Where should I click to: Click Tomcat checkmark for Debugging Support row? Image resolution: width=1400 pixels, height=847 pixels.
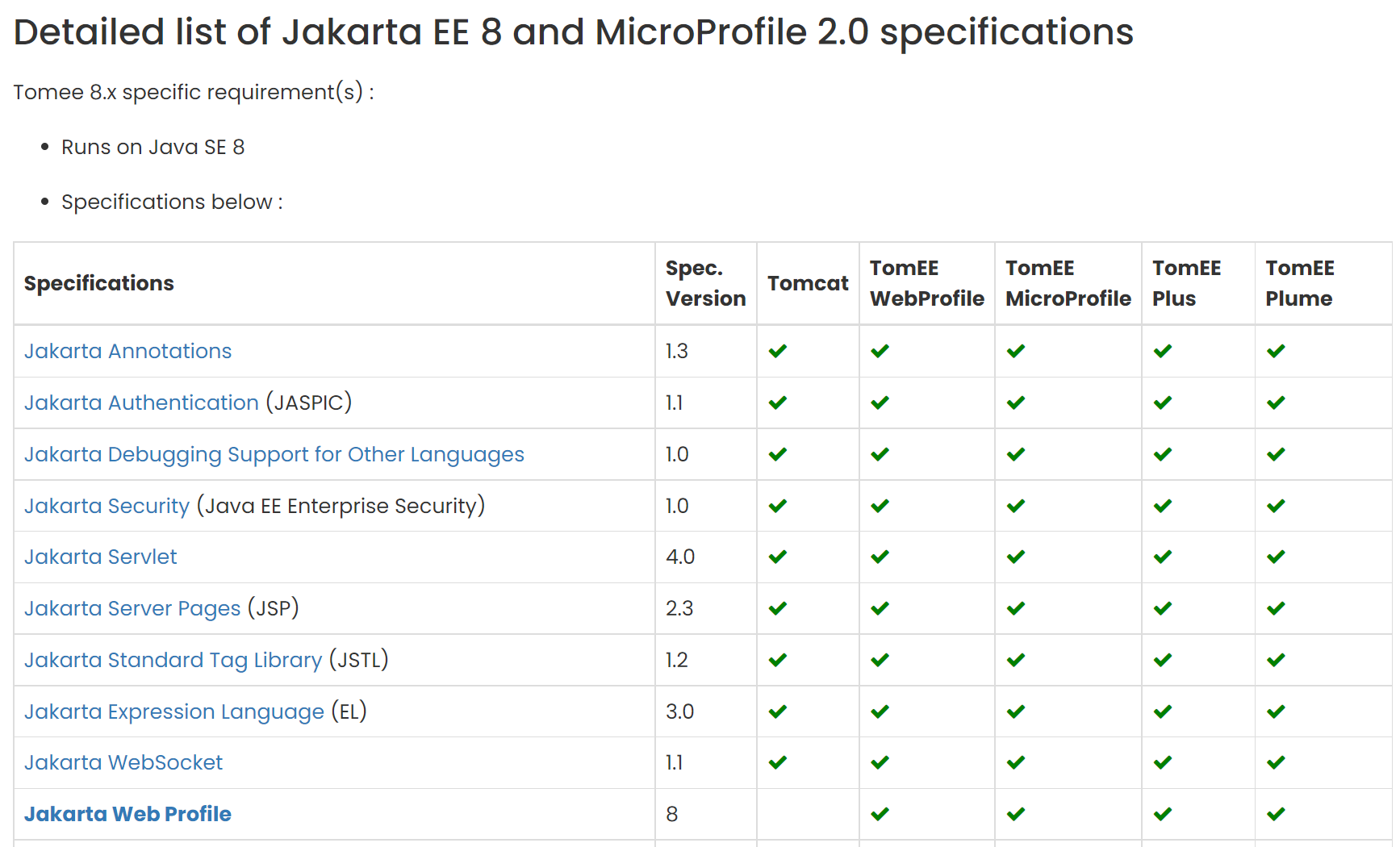(778, 454)
